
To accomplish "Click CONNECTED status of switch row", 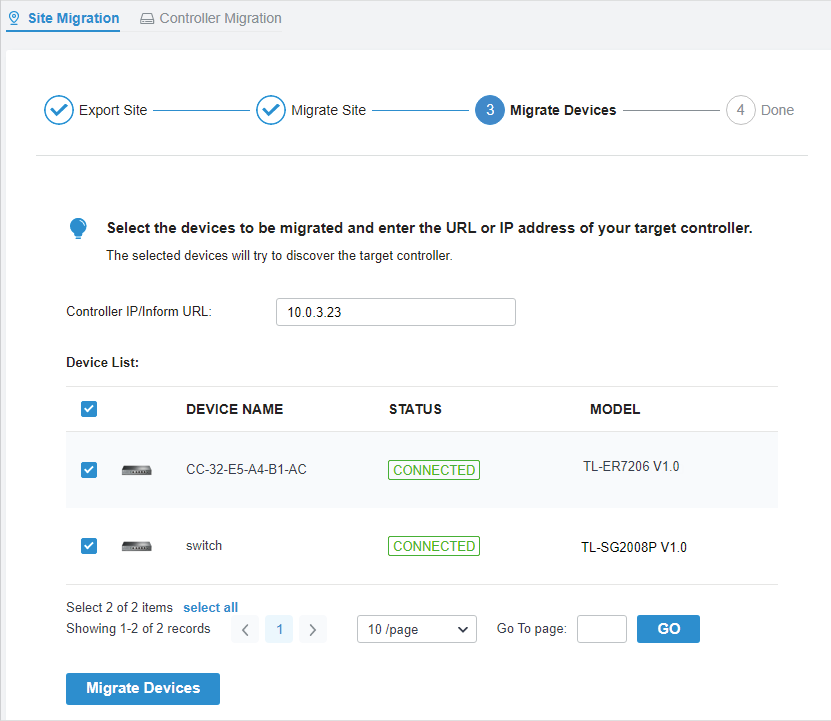I will (x=434, y=546).
